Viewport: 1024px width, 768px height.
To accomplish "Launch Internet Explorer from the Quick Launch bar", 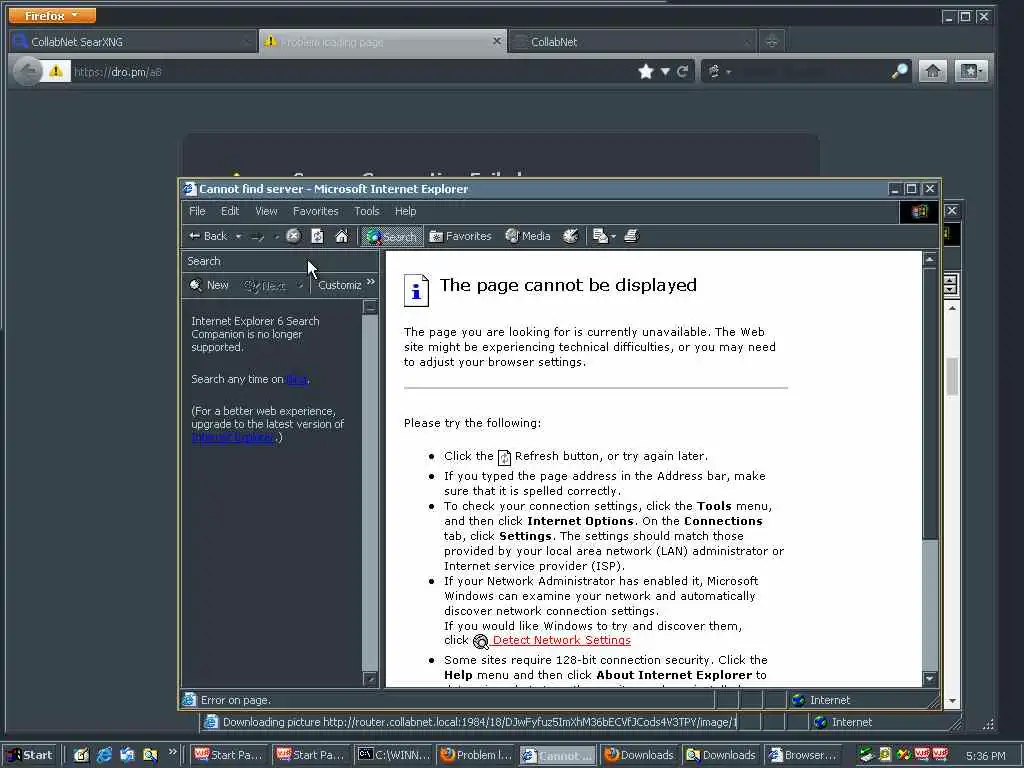I will 104,755.
